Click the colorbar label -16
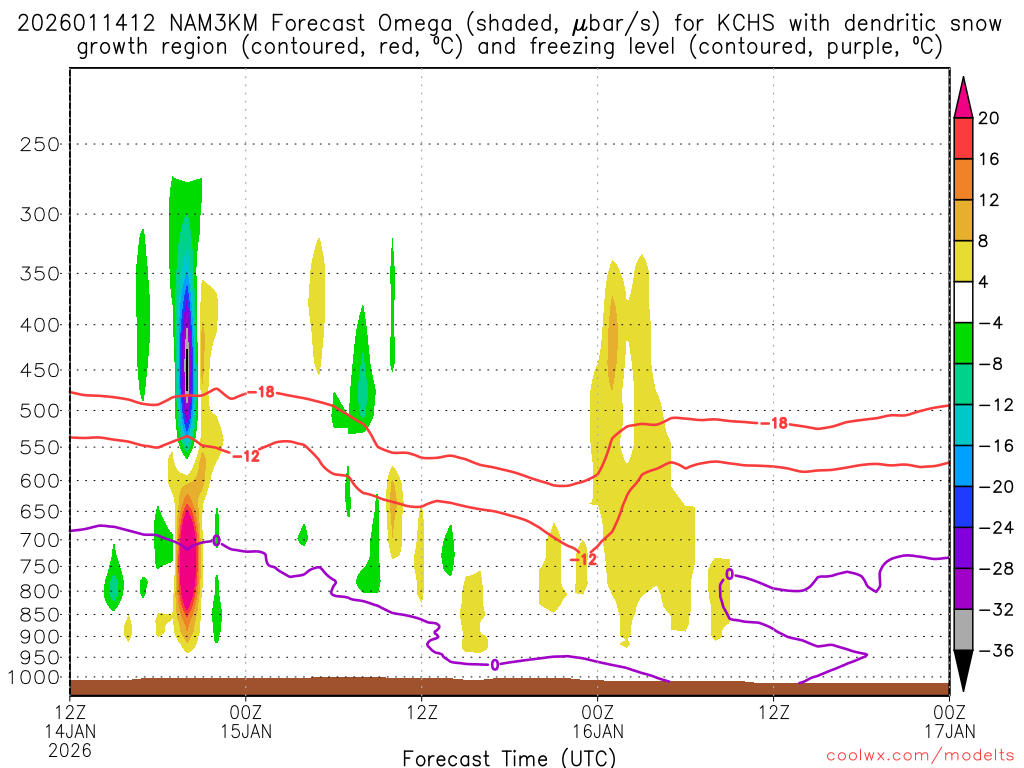 [995, 446]
